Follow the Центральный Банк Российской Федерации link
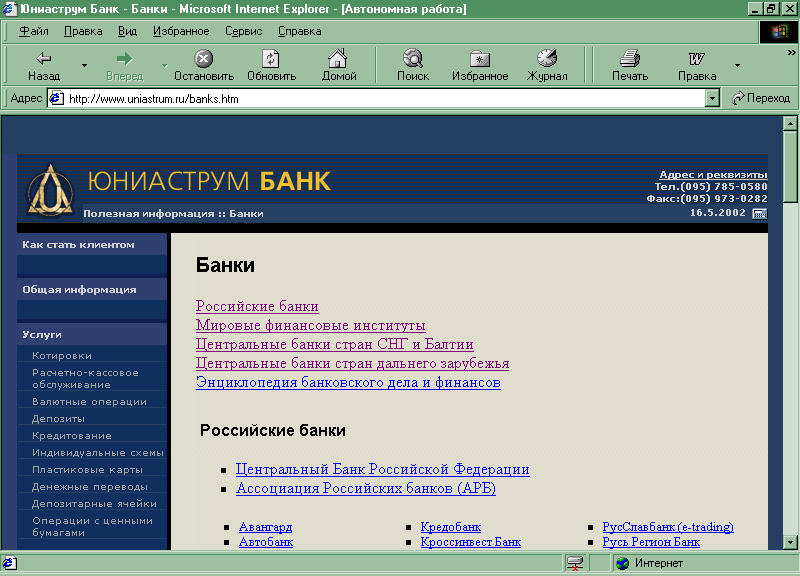 tap(382, 470)
